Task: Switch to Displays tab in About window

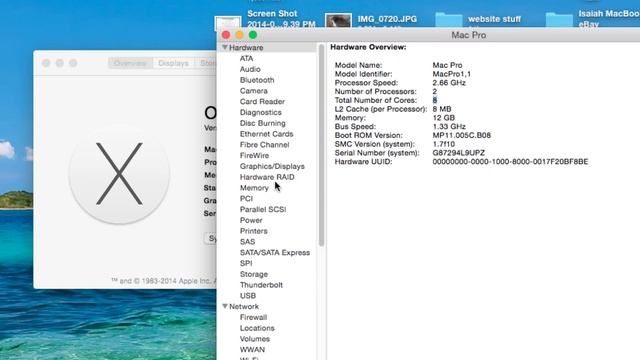Action: [x=173, y=63]
